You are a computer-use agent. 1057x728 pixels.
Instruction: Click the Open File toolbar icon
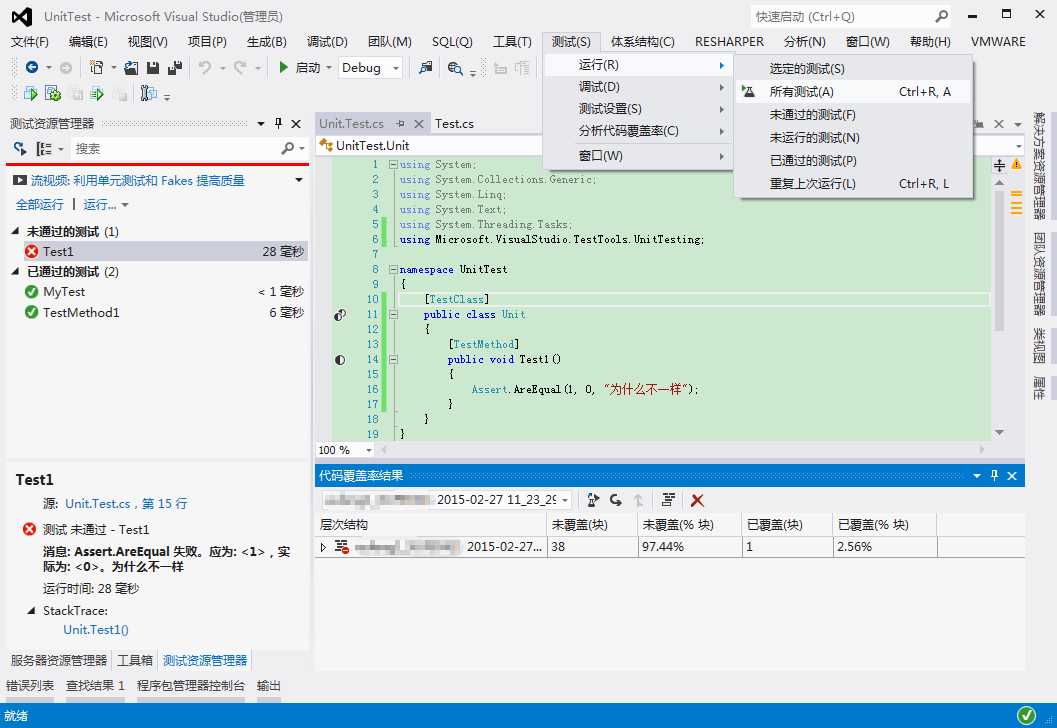click(131, 67)
